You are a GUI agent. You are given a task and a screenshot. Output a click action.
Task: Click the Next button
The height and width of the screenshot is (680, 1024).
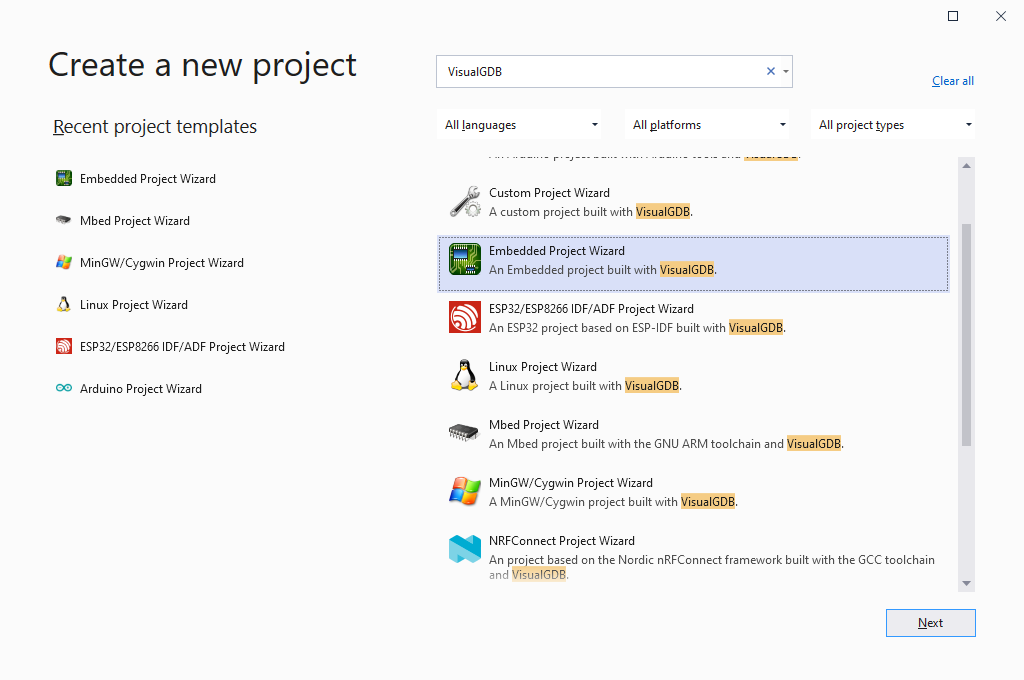[x=931, y=623]
